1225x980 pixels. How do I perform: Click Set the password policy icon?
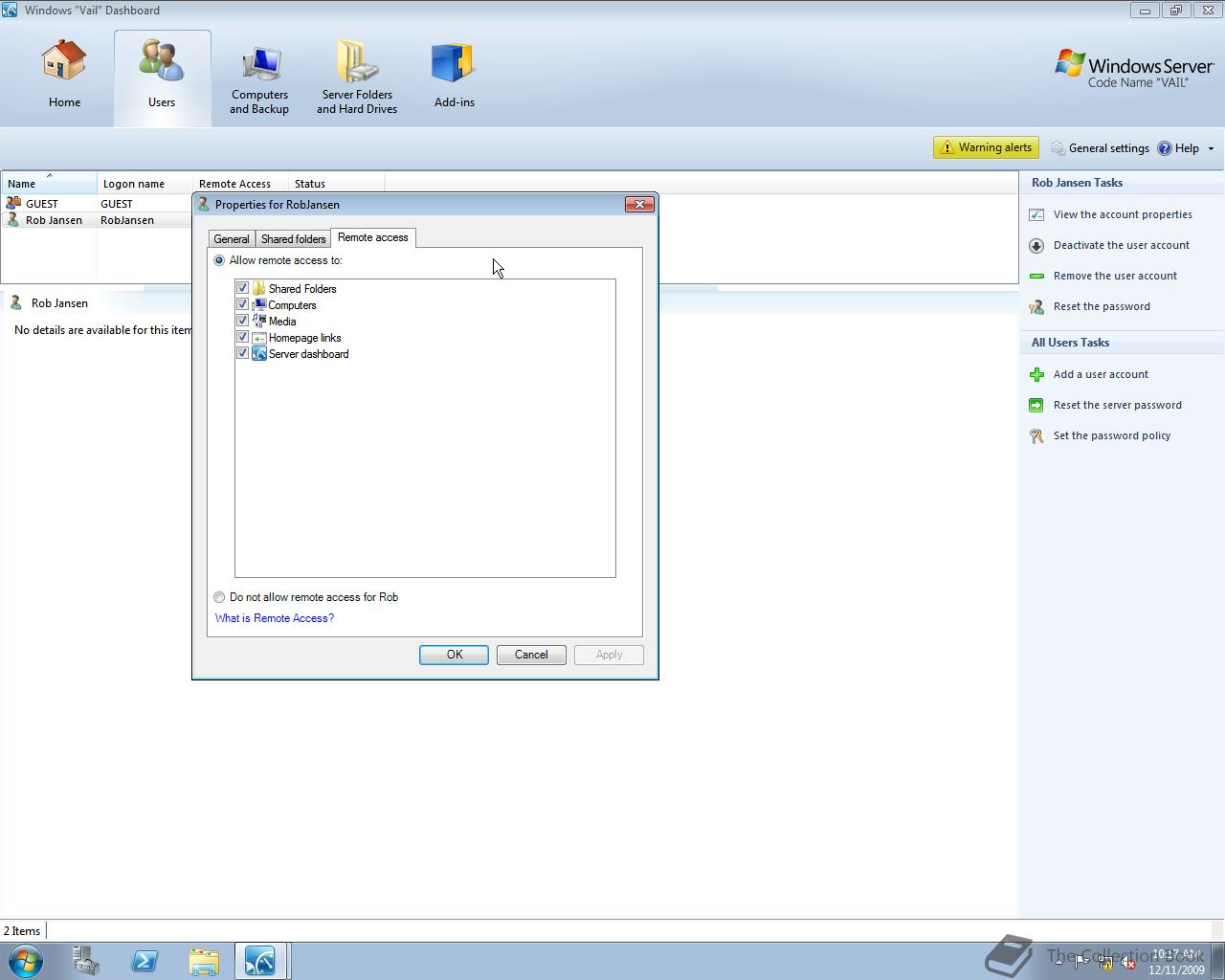[x=1036, y=436]
